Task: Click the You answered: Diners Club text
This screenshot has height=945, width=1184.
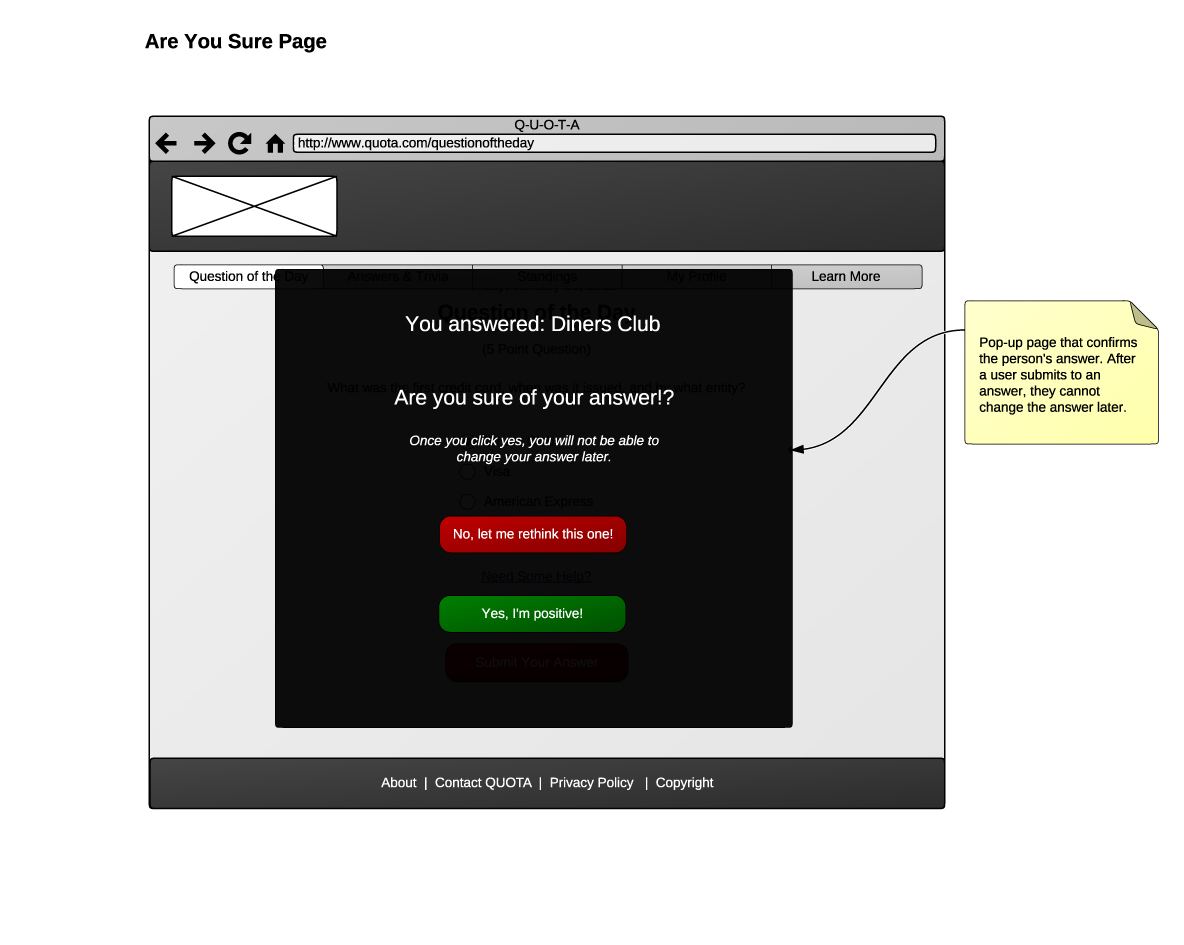Action: [x=533, y=324]
